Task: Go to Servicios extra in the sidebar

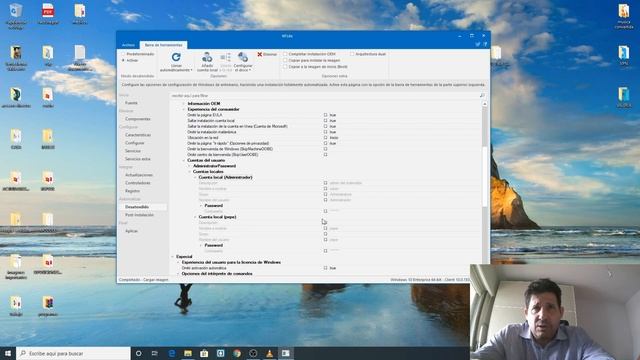Action: pos(138,159)
